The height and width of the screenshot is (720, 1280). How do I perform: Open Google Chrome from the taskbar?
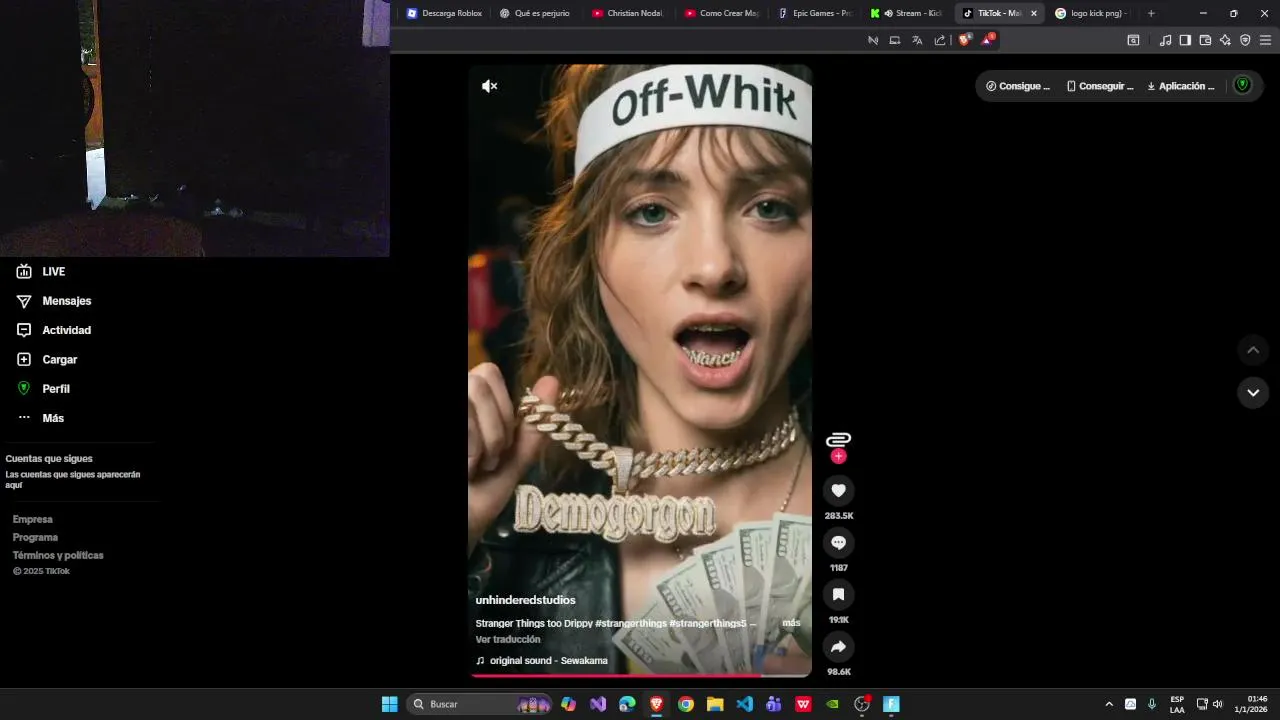(686, 704)
